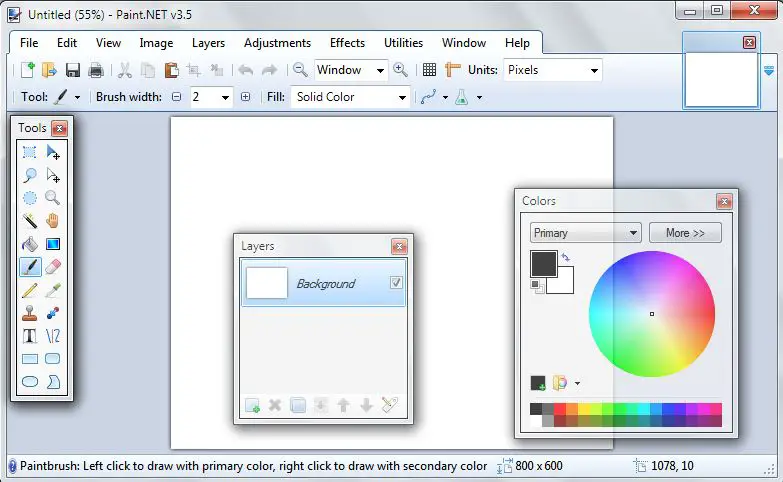This screenshot has height=482, width=783.
Task: Select the Gradient tool
Action: 53,244
